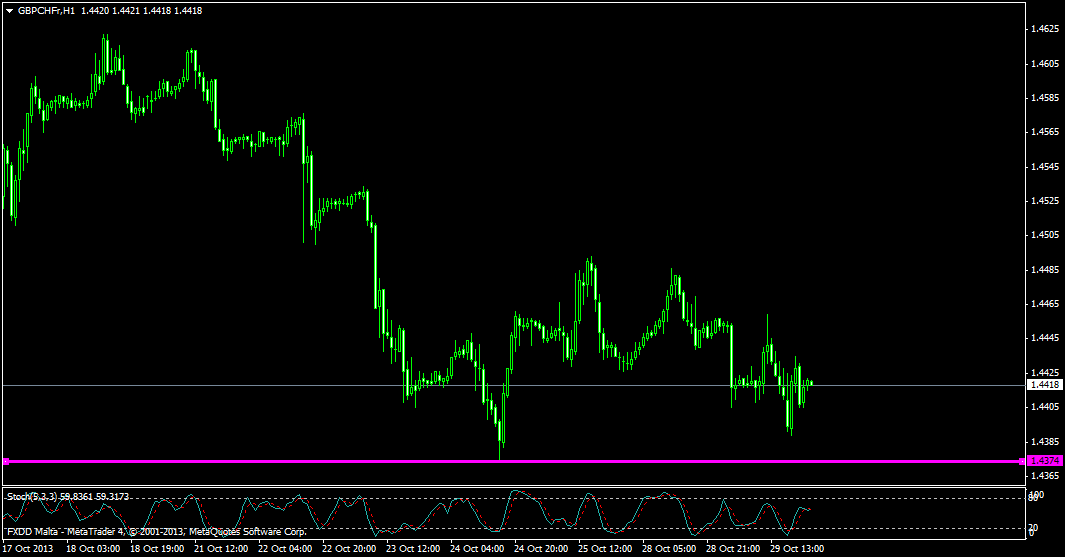Screen dimensions: 1065x557
Task: Click the 1.4505 price axis label
Action: tap(1045, 235)
